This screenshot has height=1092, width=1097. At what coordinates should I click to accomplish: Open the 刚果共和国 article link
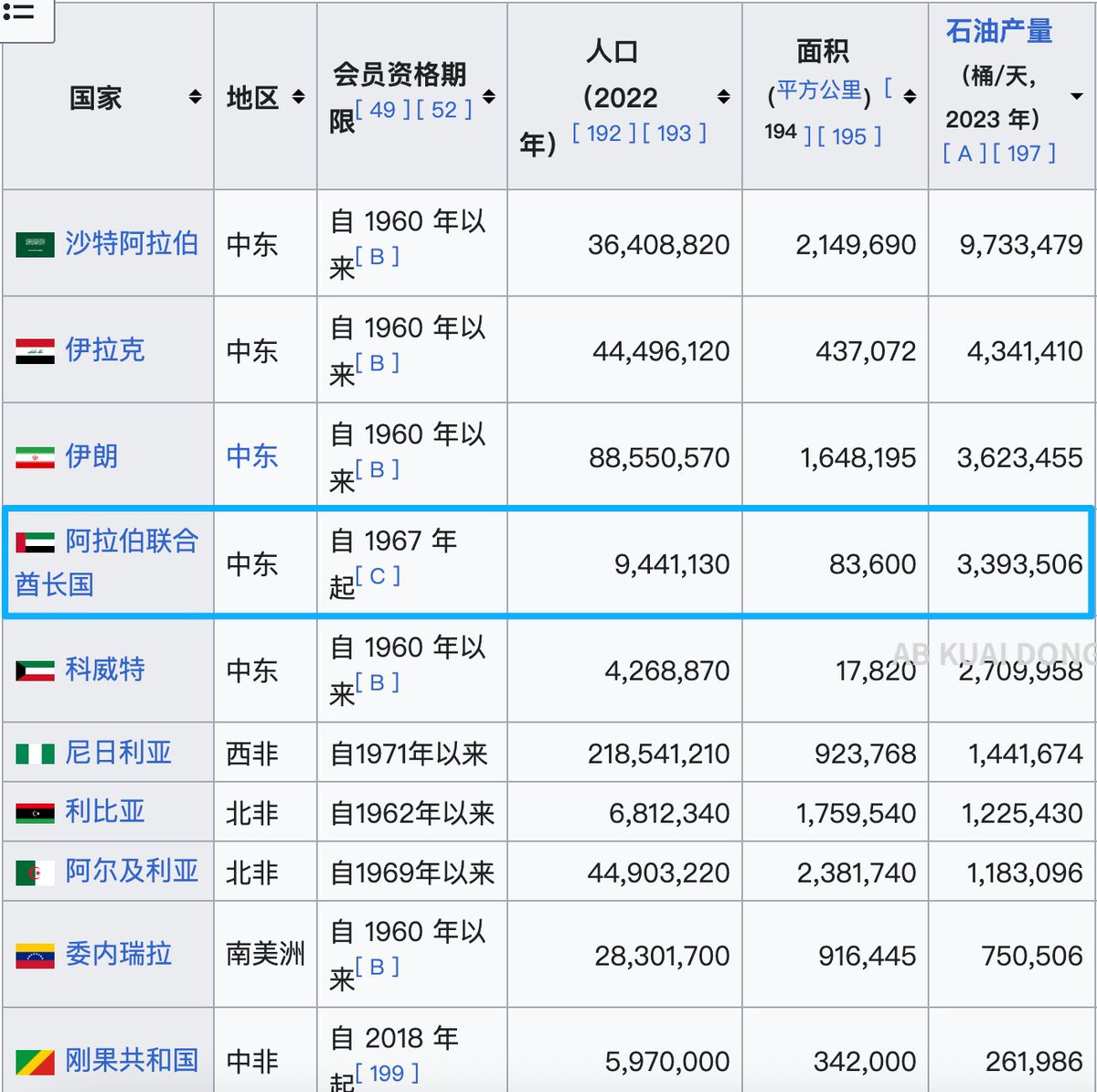click(x=132, y=1061)
